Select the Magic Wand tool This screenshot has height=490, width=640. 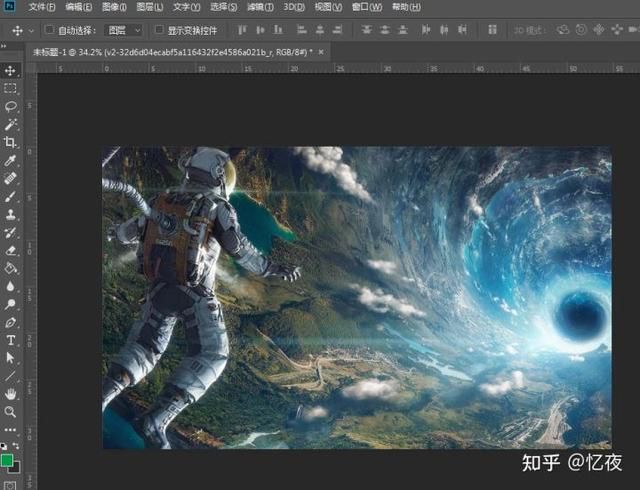pos(10,124)
